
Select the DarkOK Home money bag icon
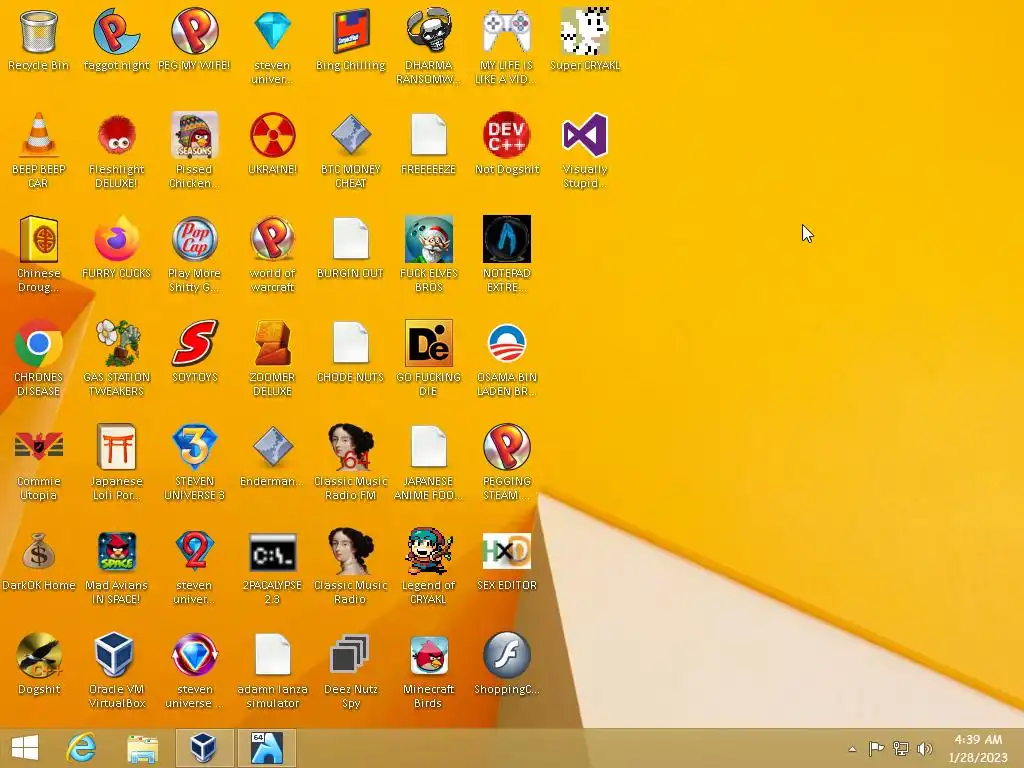click(x=39, y=551)
